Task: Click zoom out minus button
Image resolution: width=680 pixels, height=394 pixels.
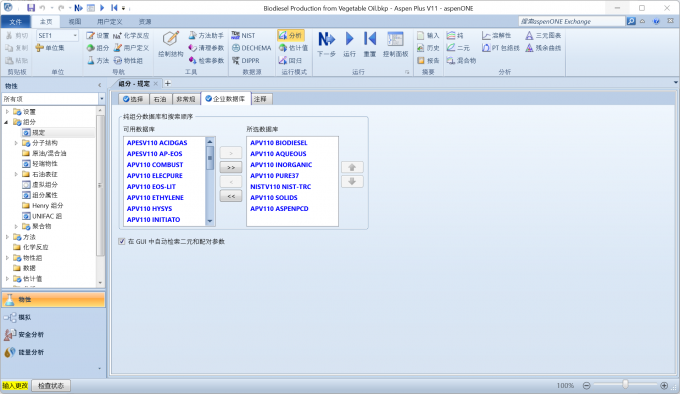Action: tap(586, 385)
